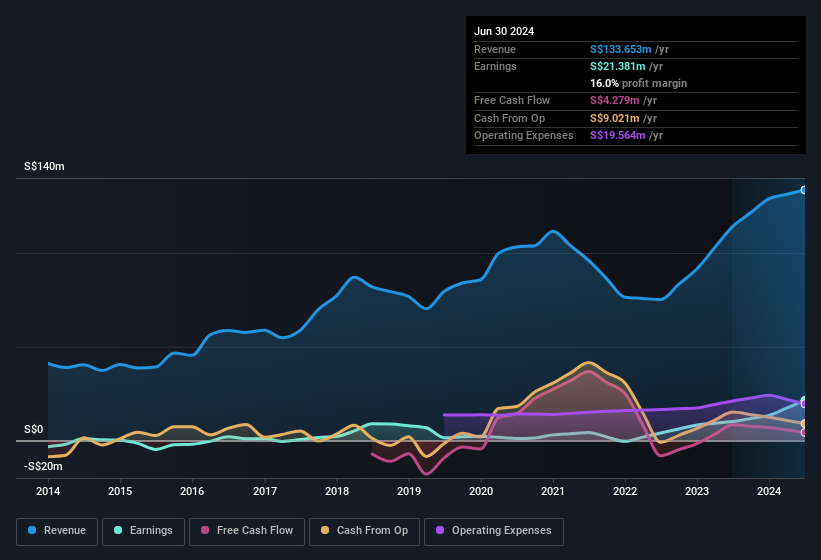The height and width of the screenshot is (560, 821).
Task: Click the 2022 x-axis label
Action: click(625, 491)
